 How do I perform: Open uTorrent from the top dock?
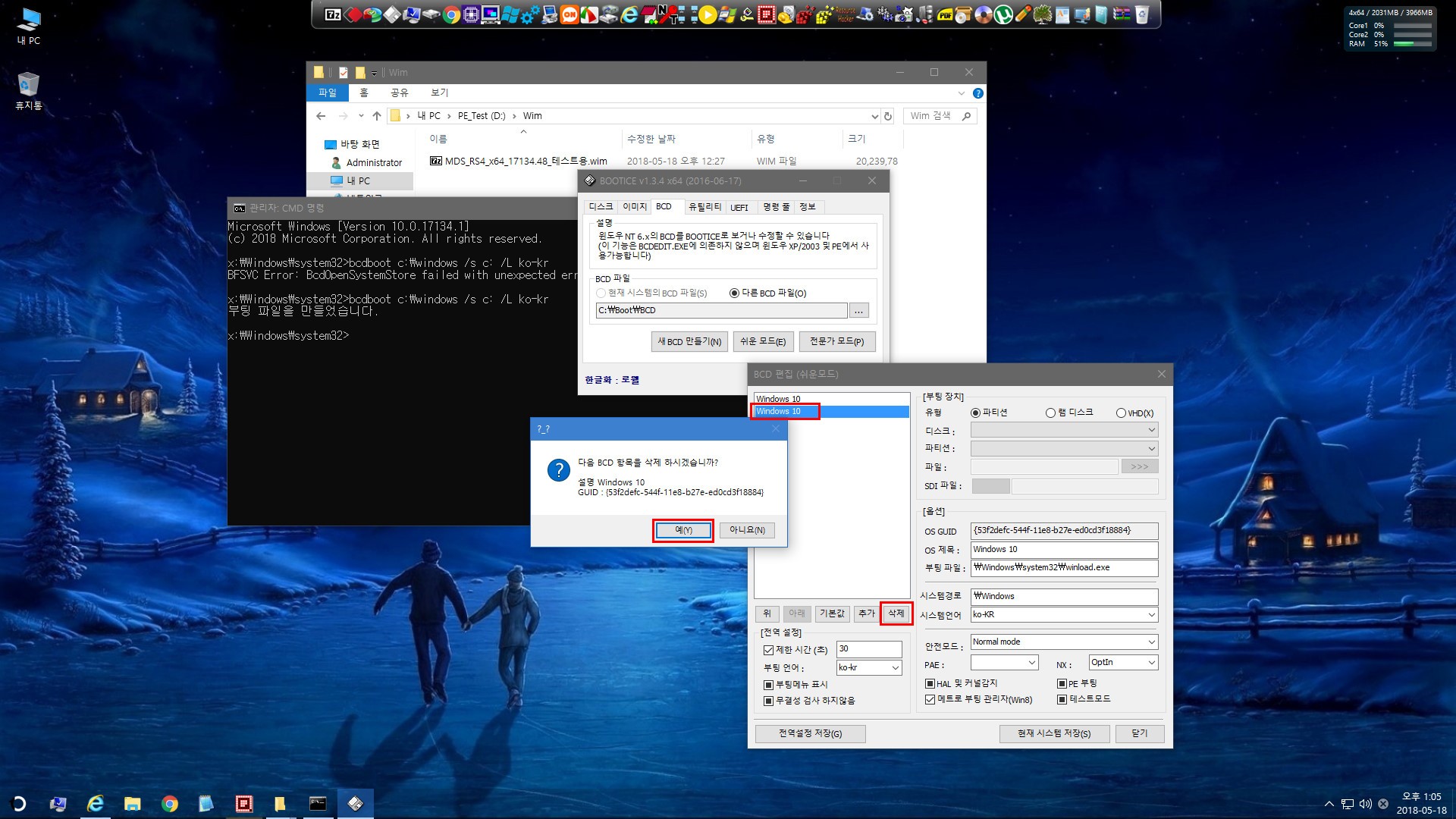click(x=1003, y=14)
